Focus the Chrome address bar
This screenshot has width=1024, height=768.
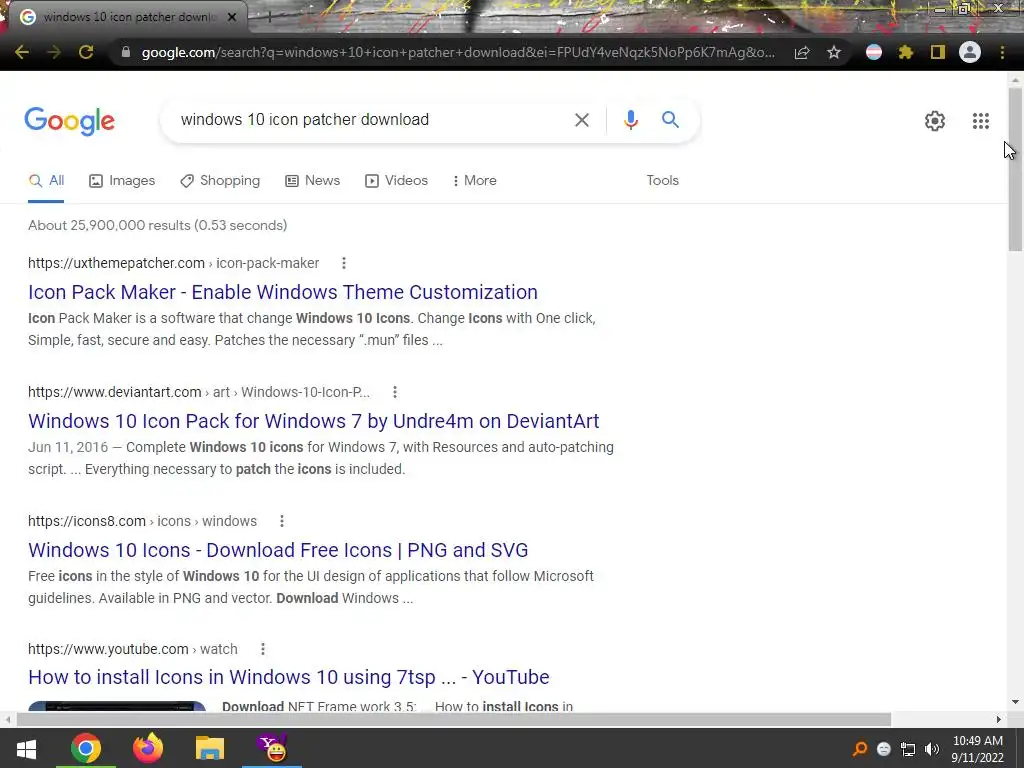coord(457,52)
